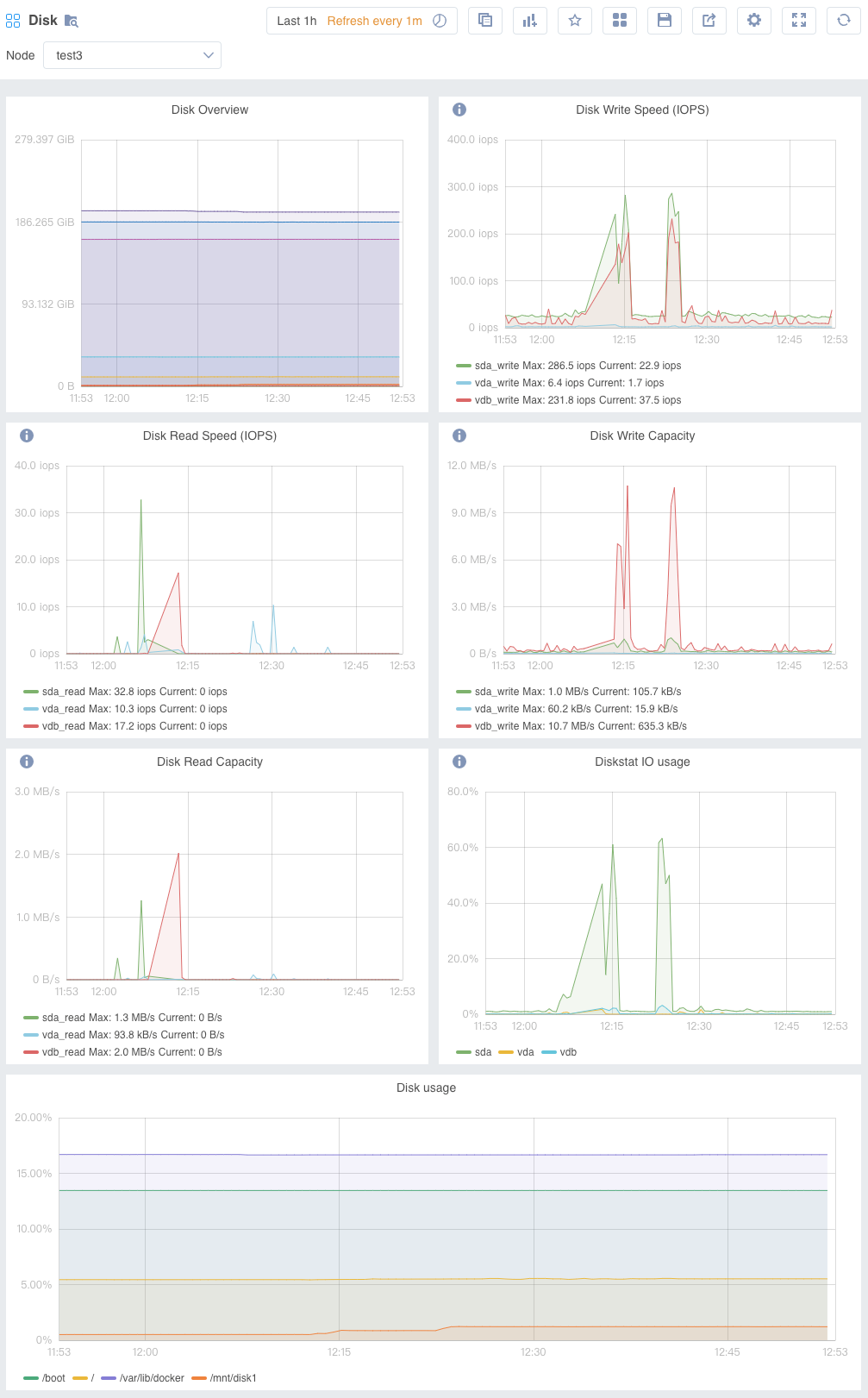868x1398 pixels.
Task: Click the Refresh every 1m text
Action: [x=375, y=21]
